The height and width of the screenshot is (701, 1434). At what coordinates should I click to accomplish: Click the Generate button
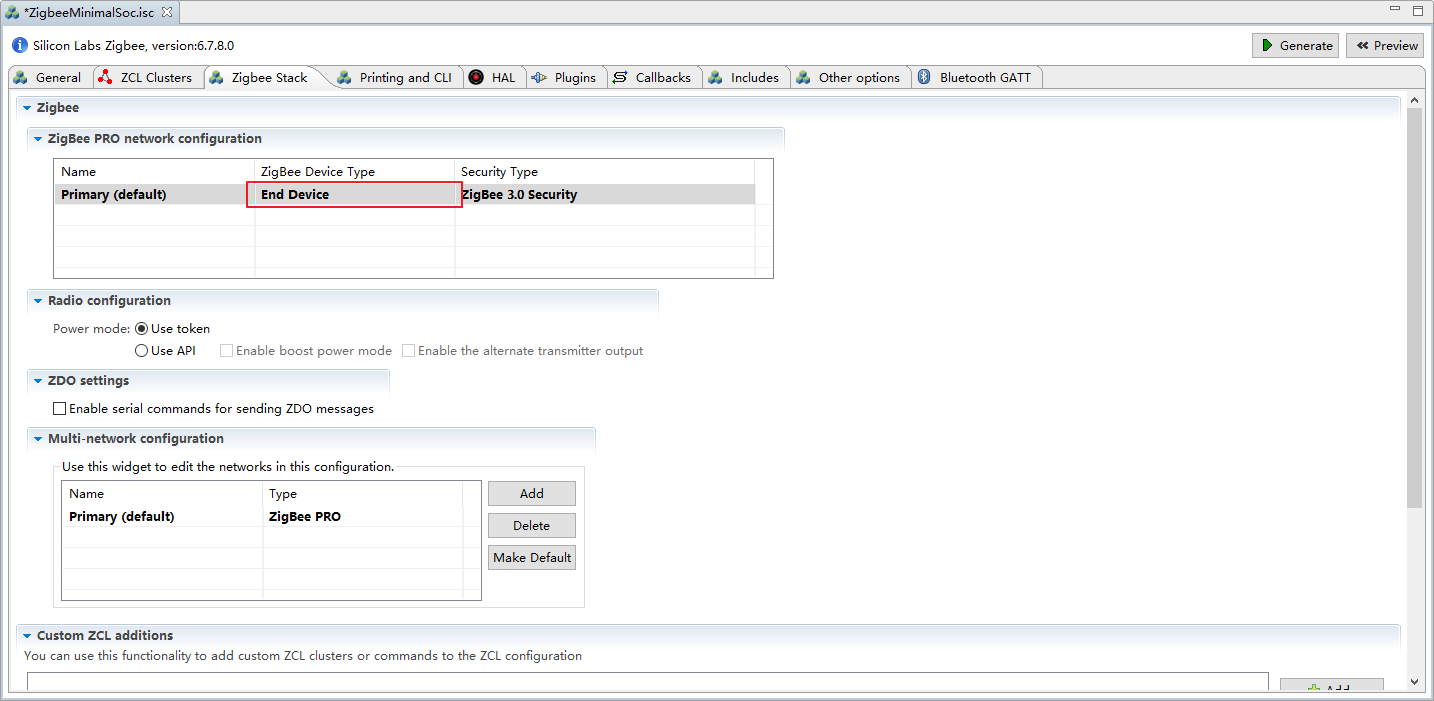coord(1295,45)
